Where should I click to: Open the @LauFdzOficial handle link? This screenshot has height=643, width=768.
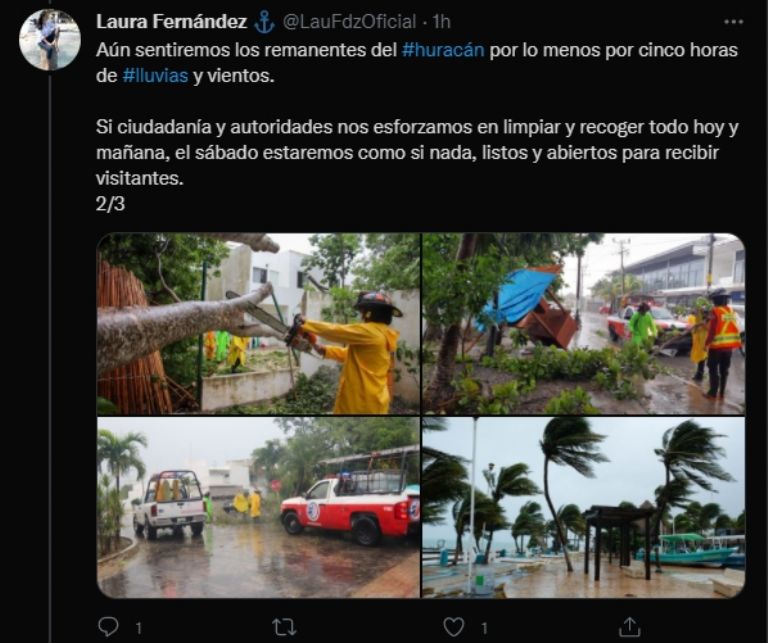(349, 22)
